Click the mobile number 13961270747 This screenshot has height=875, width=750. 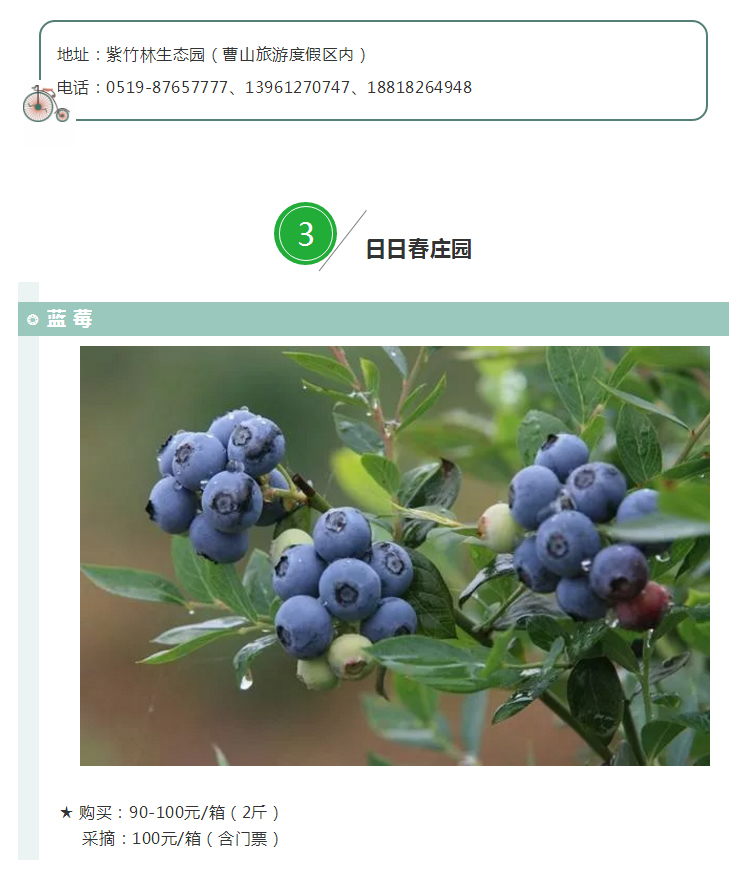(297, 88)
